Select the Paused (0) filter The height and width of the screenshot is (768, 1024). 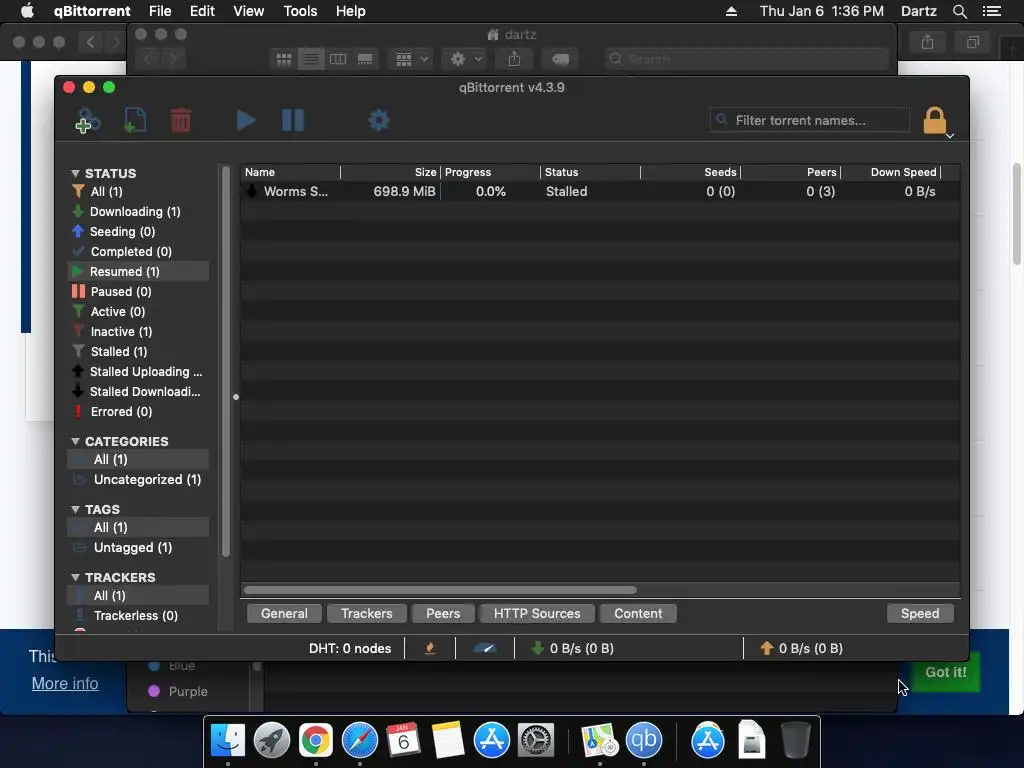click(138, 292)
